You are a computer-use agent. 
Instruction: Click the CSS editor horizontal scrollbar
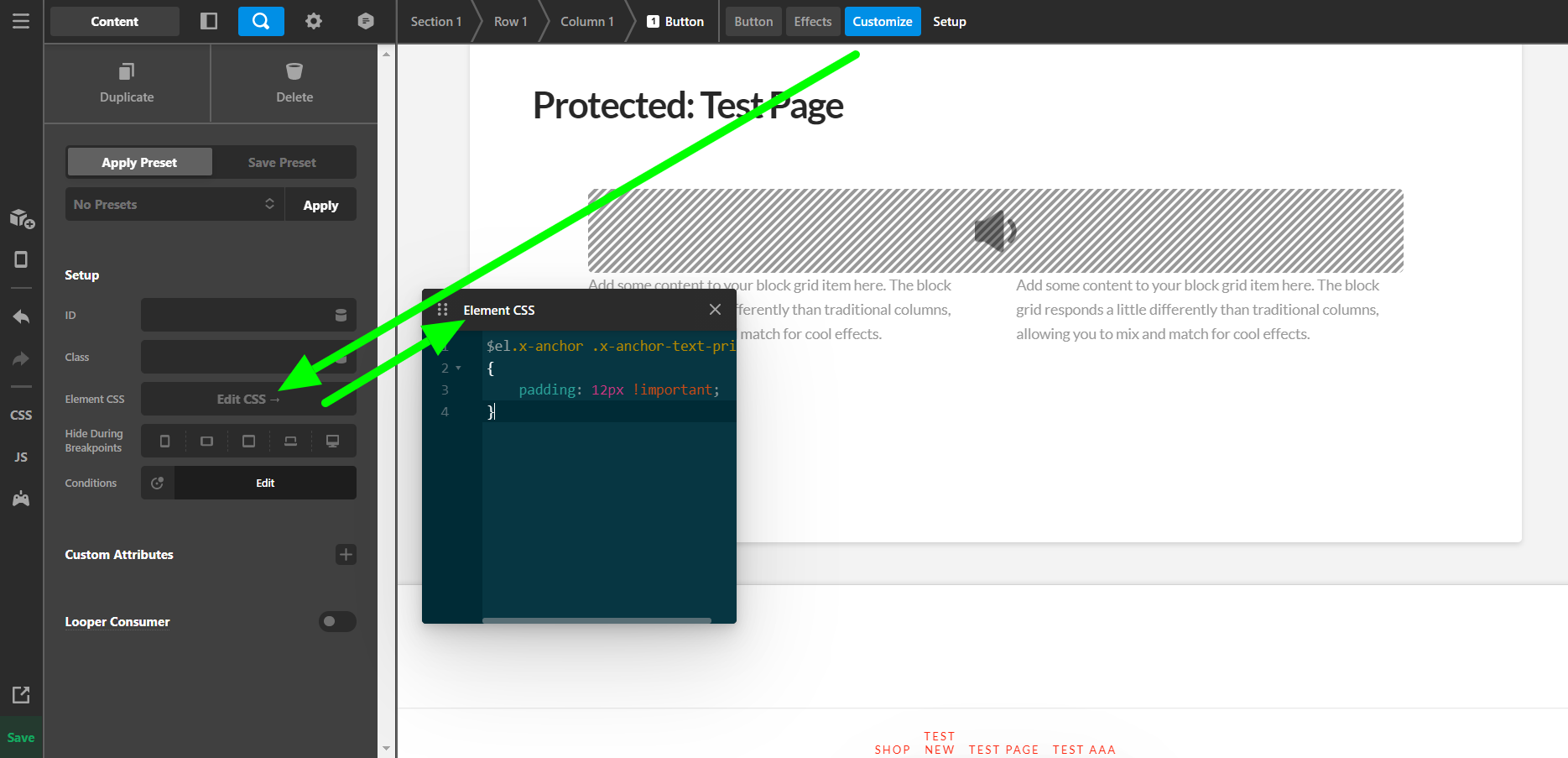[596, 620]
